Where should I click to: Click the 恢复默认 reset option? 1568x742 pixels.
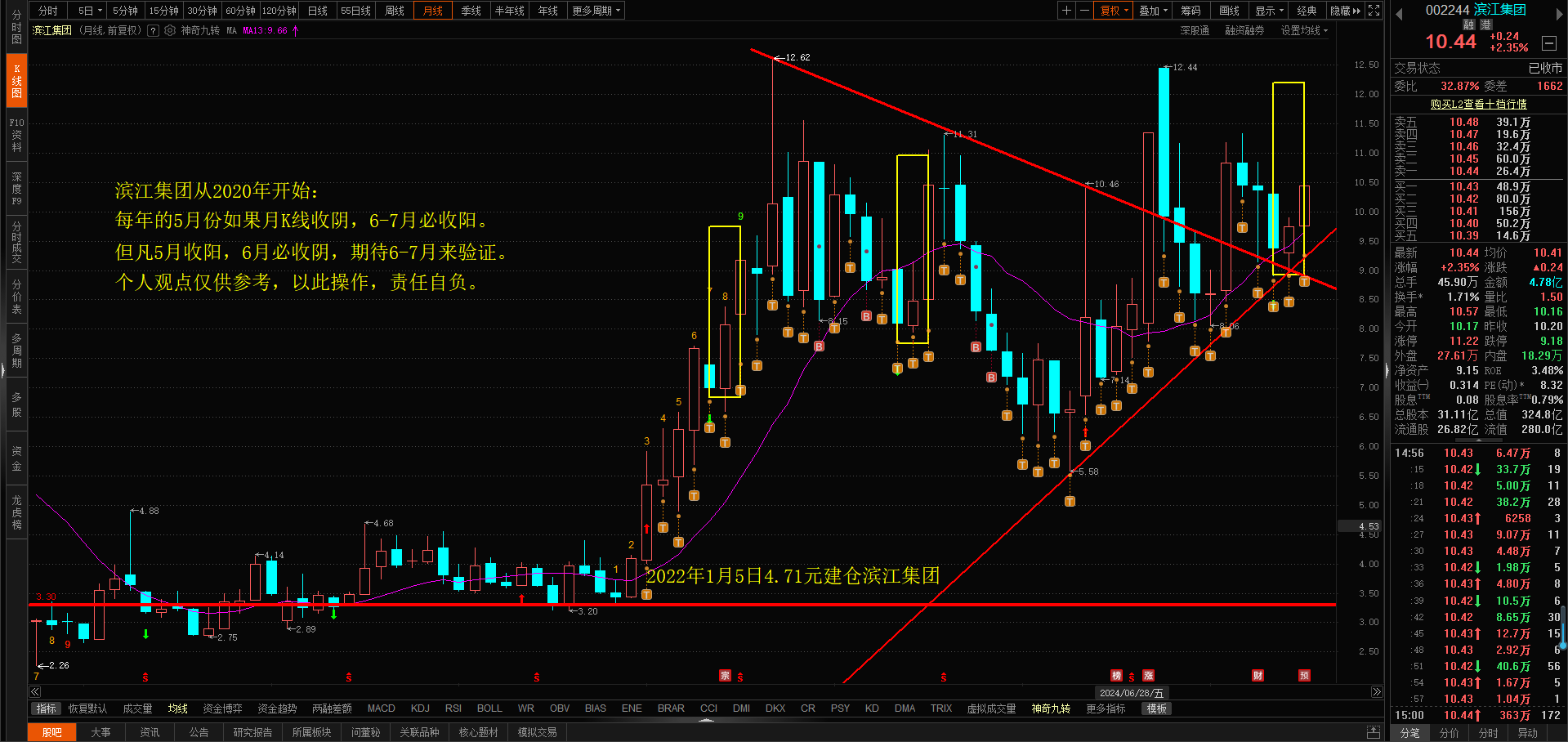pos(87,708)
